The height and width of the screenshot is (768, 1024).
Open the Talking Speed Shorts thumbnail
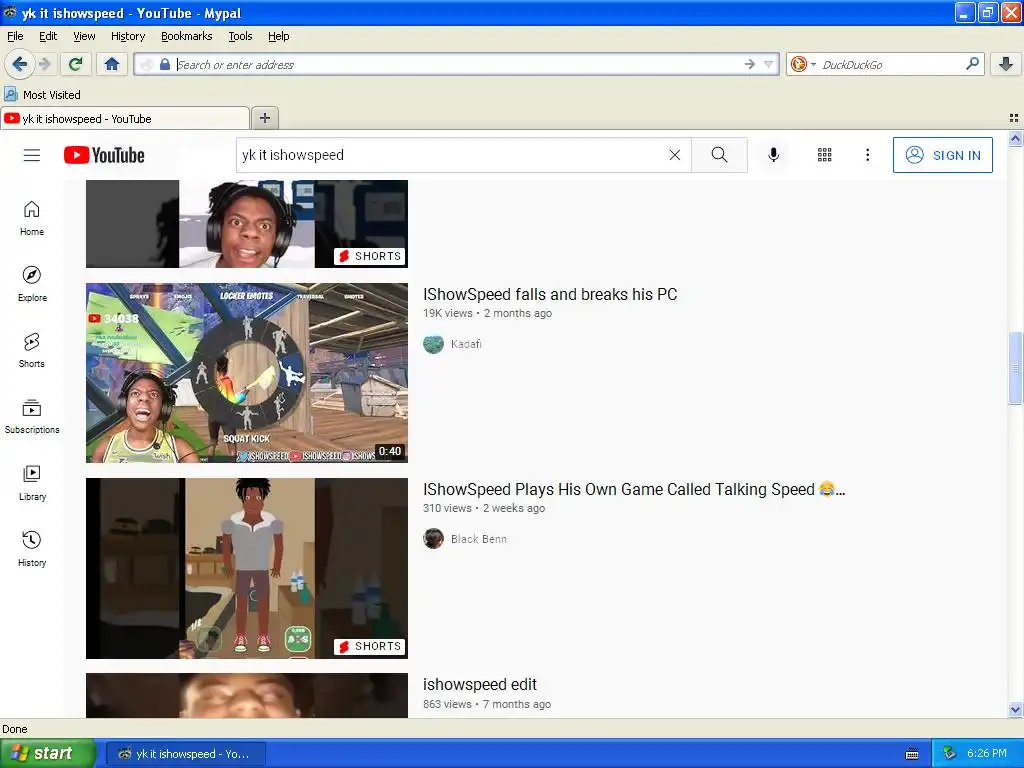tap(247, 568)
